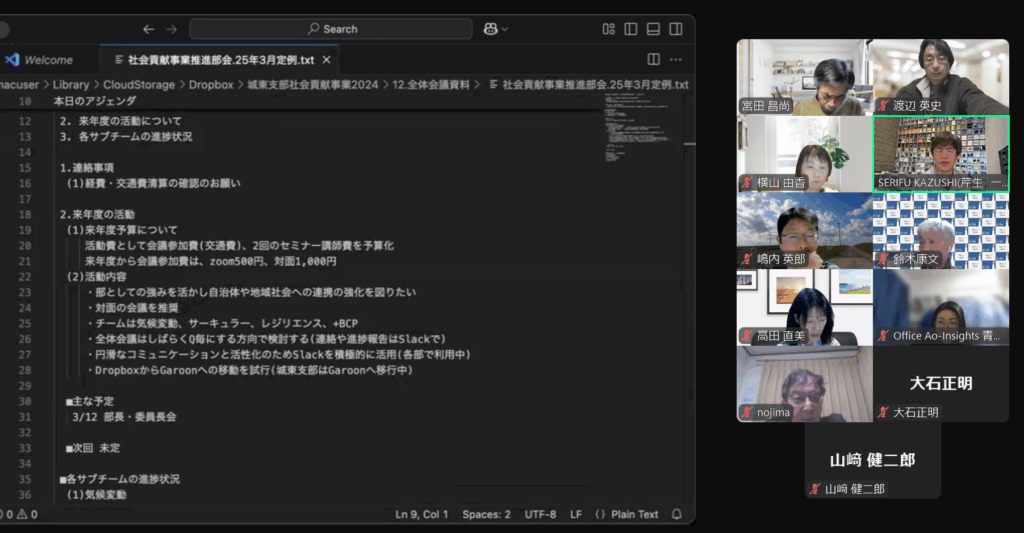Toggle the secondary sidebar visibility
Image resolution: width=1024 pixels, height=533 pixels.
pos(676,29)
